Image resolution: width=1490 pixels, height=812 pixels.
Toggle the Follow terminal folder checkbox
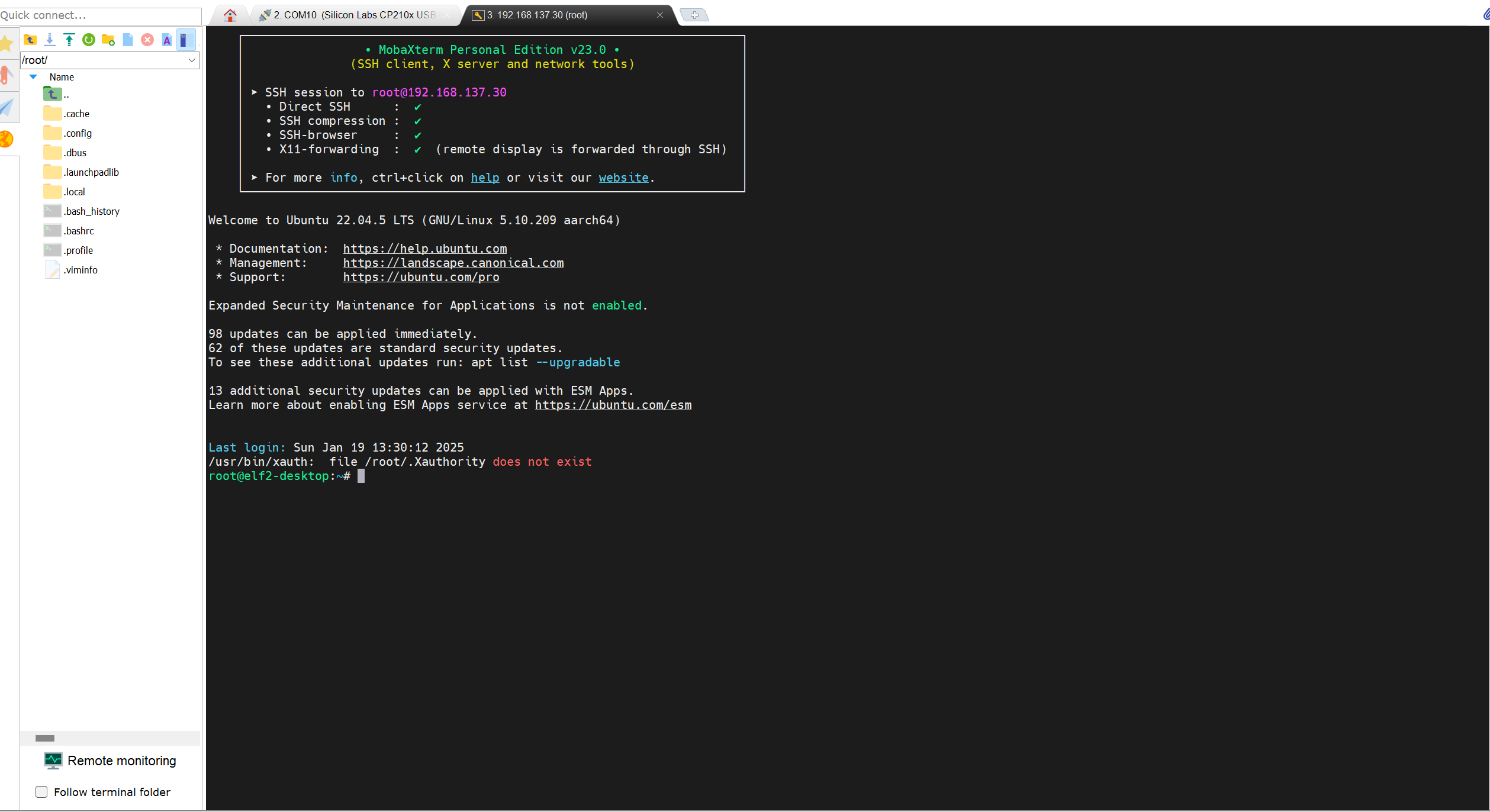[42, 791]
